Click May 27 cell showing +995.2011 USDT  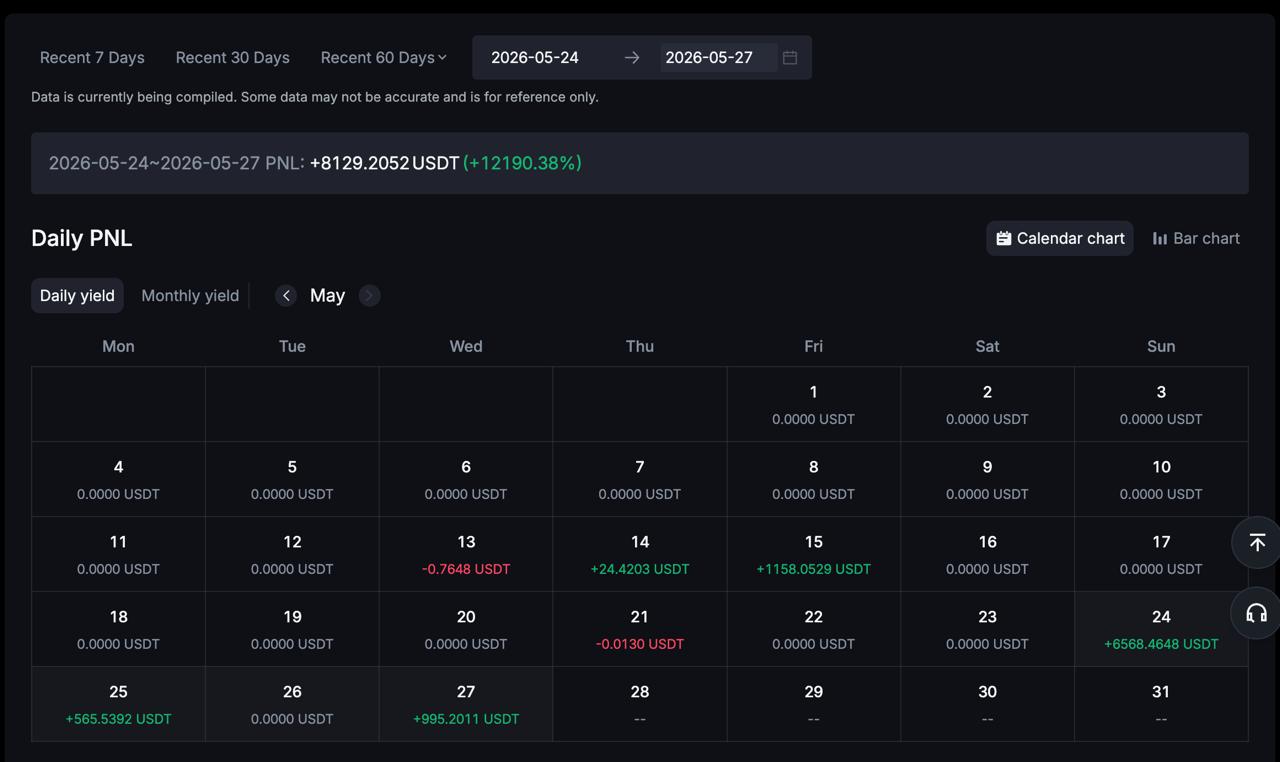pyautogui.click(x=466, y=704)
